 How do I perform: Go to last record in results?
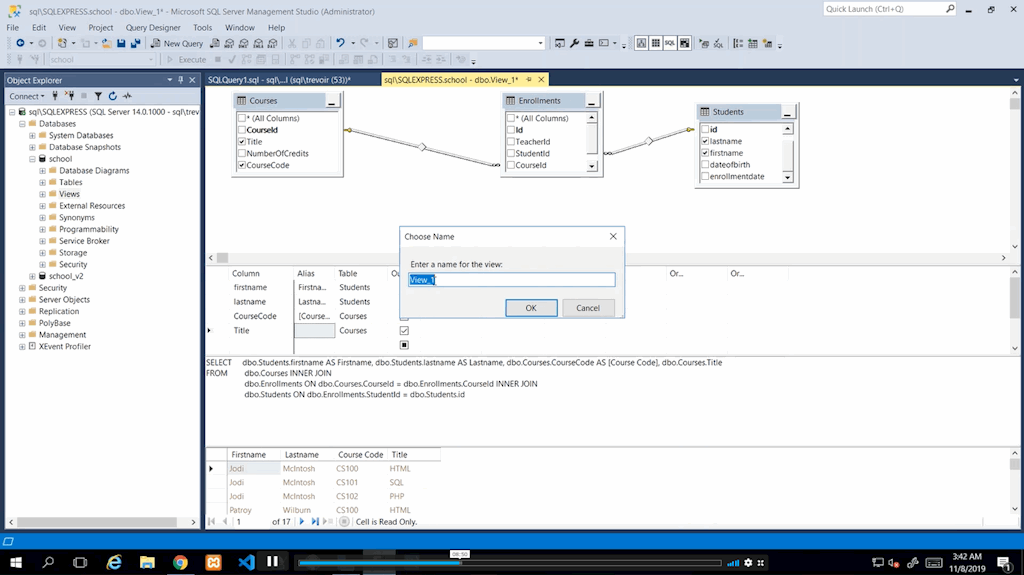[315, 521]
